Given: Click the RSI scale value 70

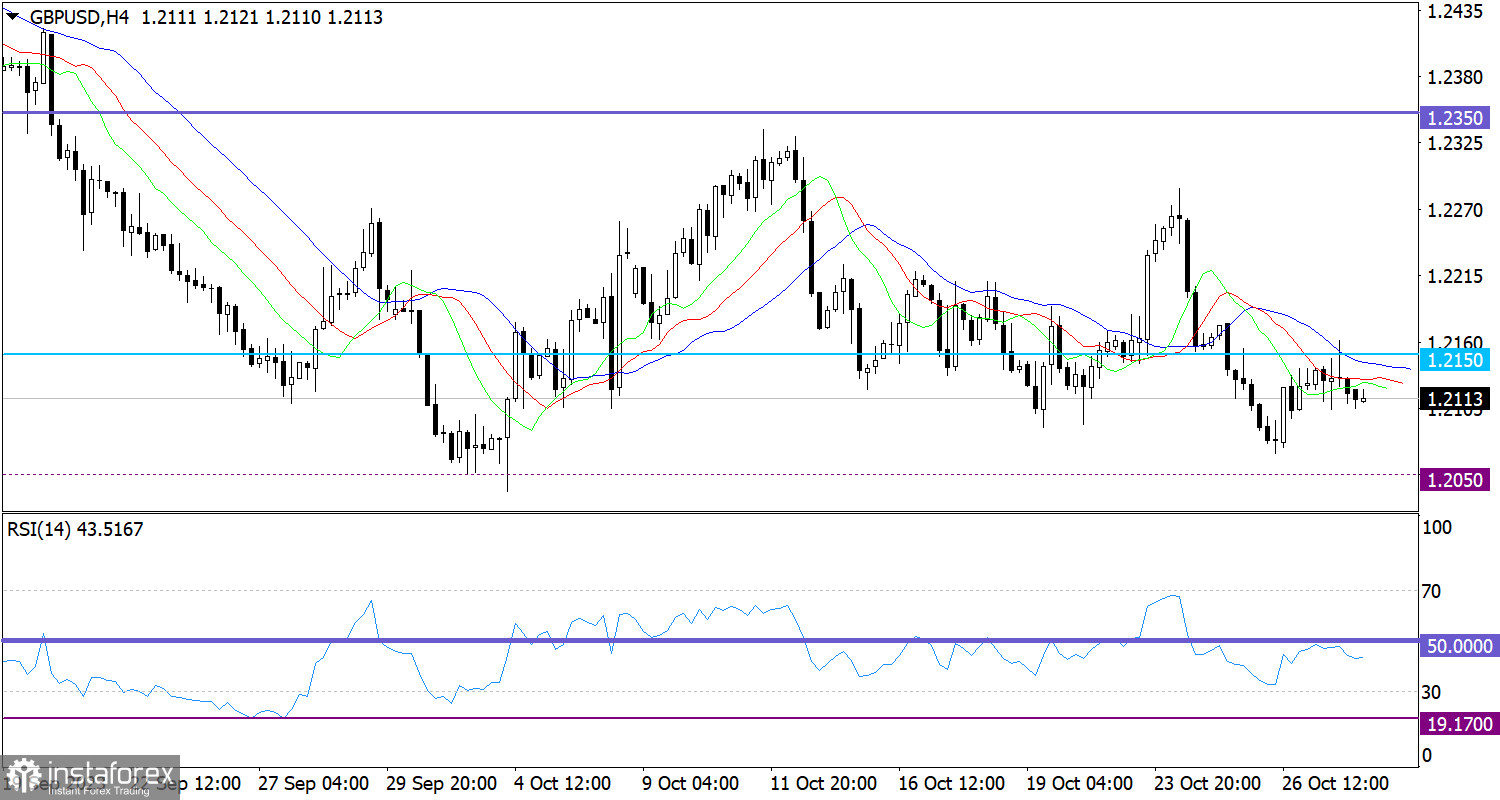Looking at the screenshot, I should 1433,591.
